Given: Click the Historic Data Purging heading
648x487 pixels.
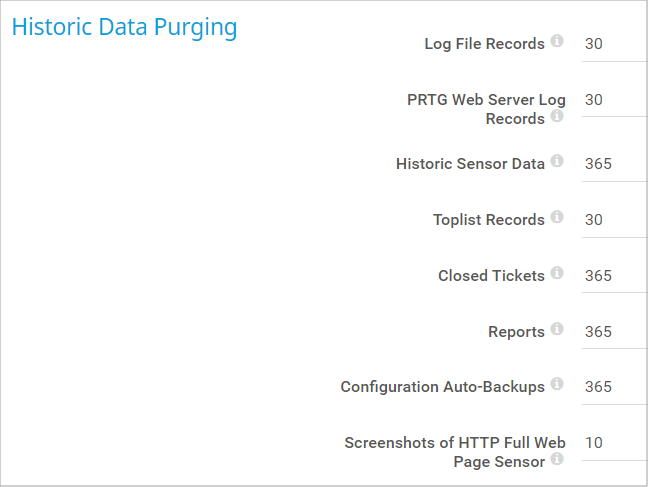Looking at the screenshot, I should (124, 27).
